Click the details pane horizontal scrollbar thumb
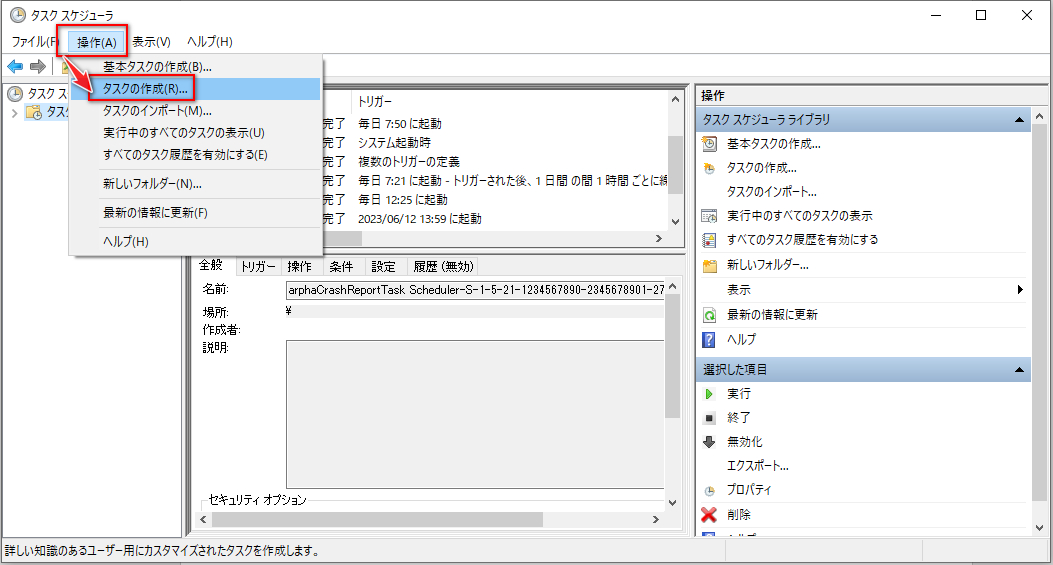 (x=377, y=519)
